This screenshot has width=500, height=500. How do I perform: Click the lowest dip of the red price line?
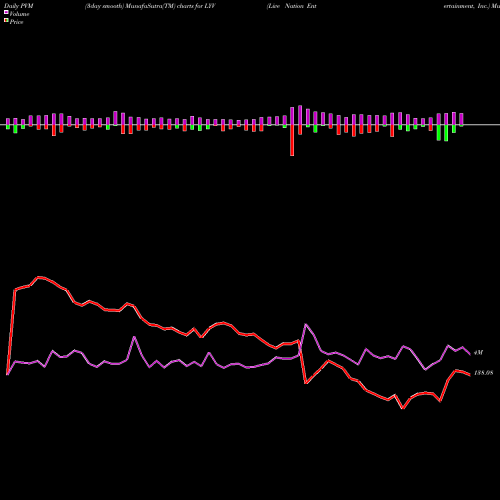pos(403,408)
